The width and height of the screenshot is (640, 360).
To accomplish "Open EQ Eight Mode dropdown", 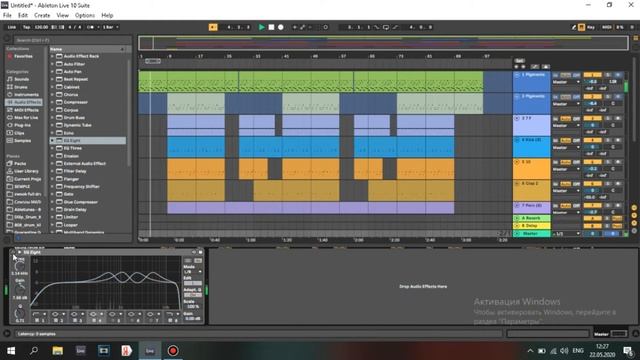I will click(193, 272).
